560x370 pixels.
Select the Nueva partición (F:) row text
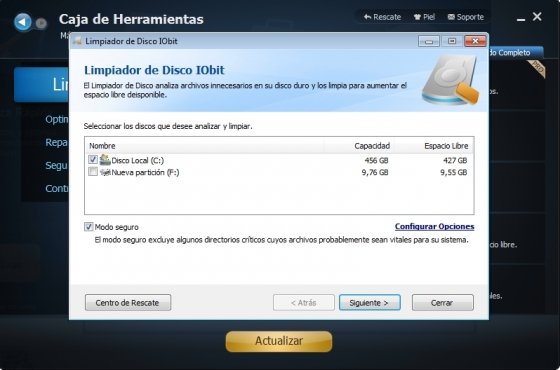[145, 172]
